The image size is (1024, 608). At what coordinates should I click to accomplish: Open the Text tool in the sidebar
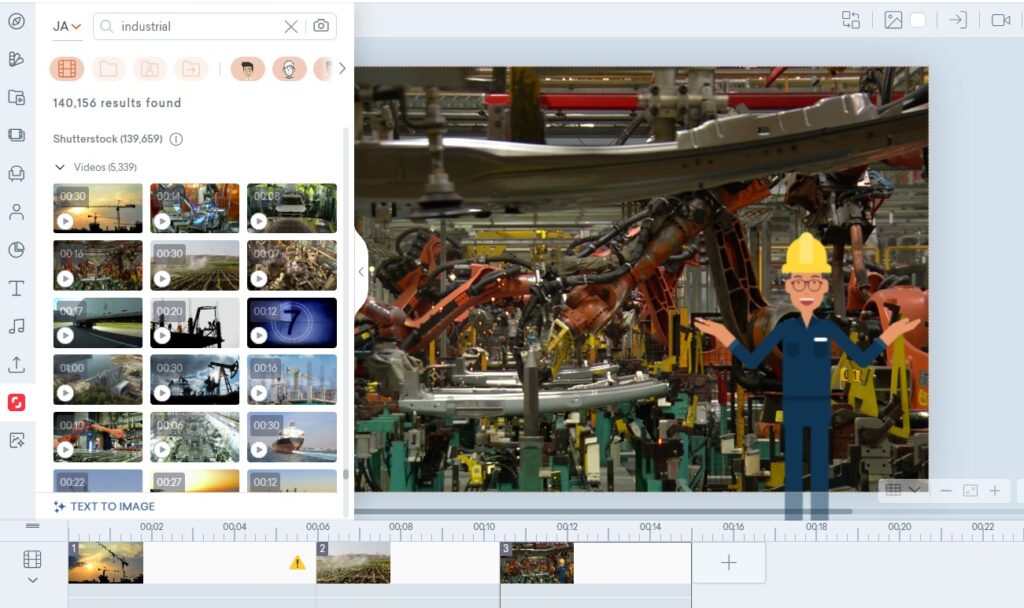[16, 289]
